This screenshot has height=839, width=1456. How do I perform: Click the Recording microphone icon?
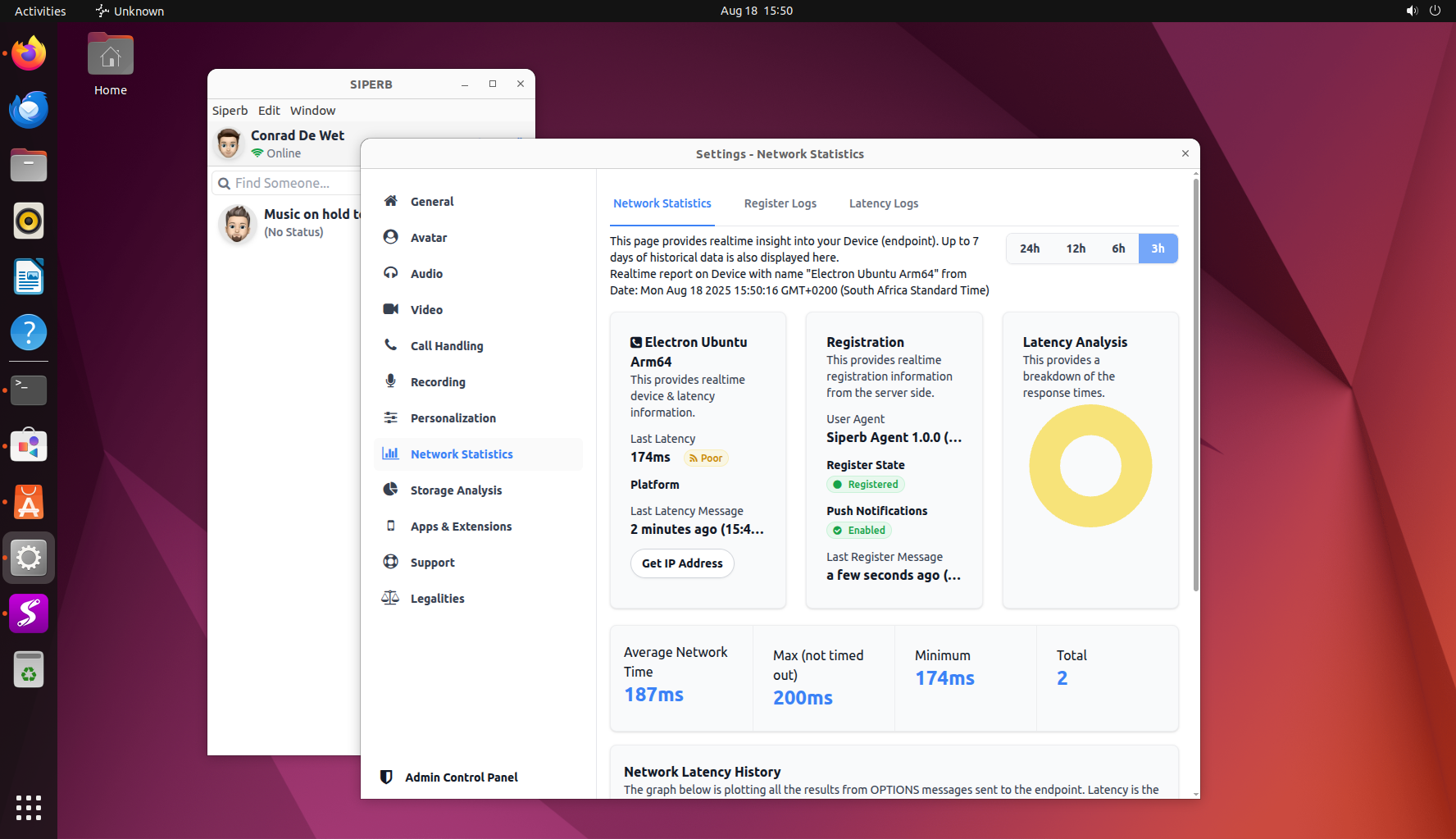pos(391,381)
